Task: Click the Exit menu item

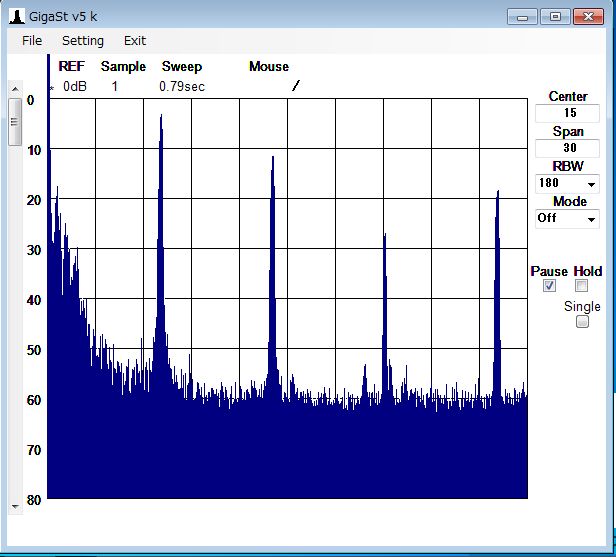Action: point(135,40)
